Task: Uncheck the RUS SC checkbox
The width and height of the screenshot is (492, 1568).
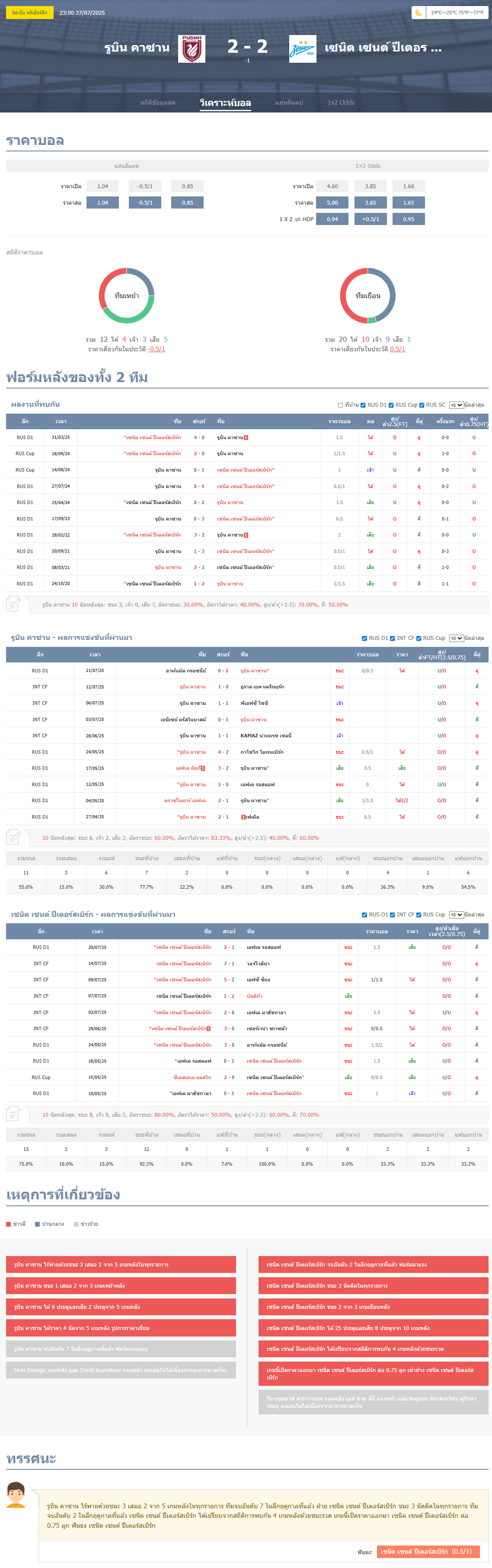Action: coord(422,405)
